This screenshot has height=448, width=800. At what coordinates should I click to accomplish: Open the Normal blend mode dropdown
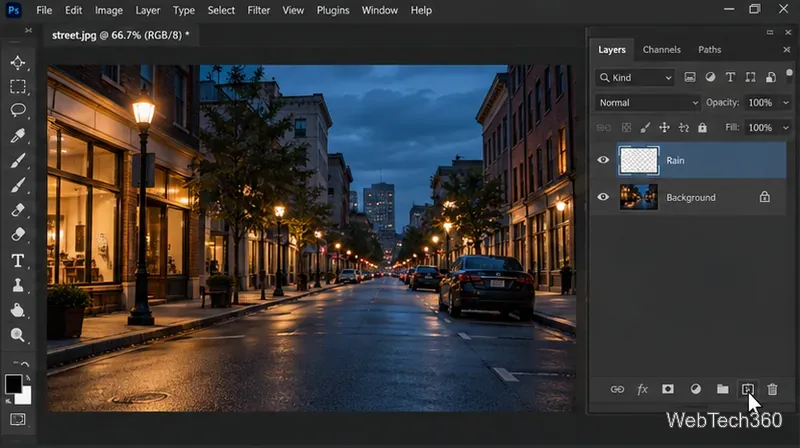point(647,103)
